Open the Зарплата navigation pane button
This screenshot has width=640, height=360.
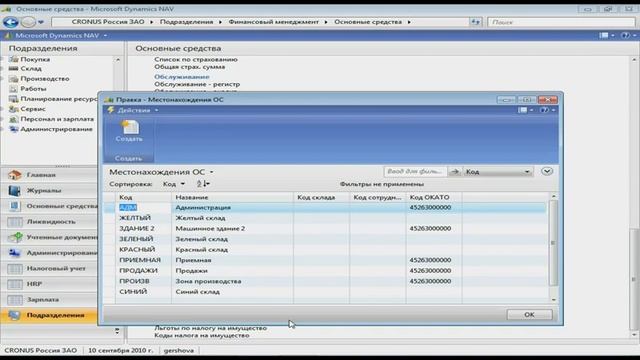click(49, 299)
